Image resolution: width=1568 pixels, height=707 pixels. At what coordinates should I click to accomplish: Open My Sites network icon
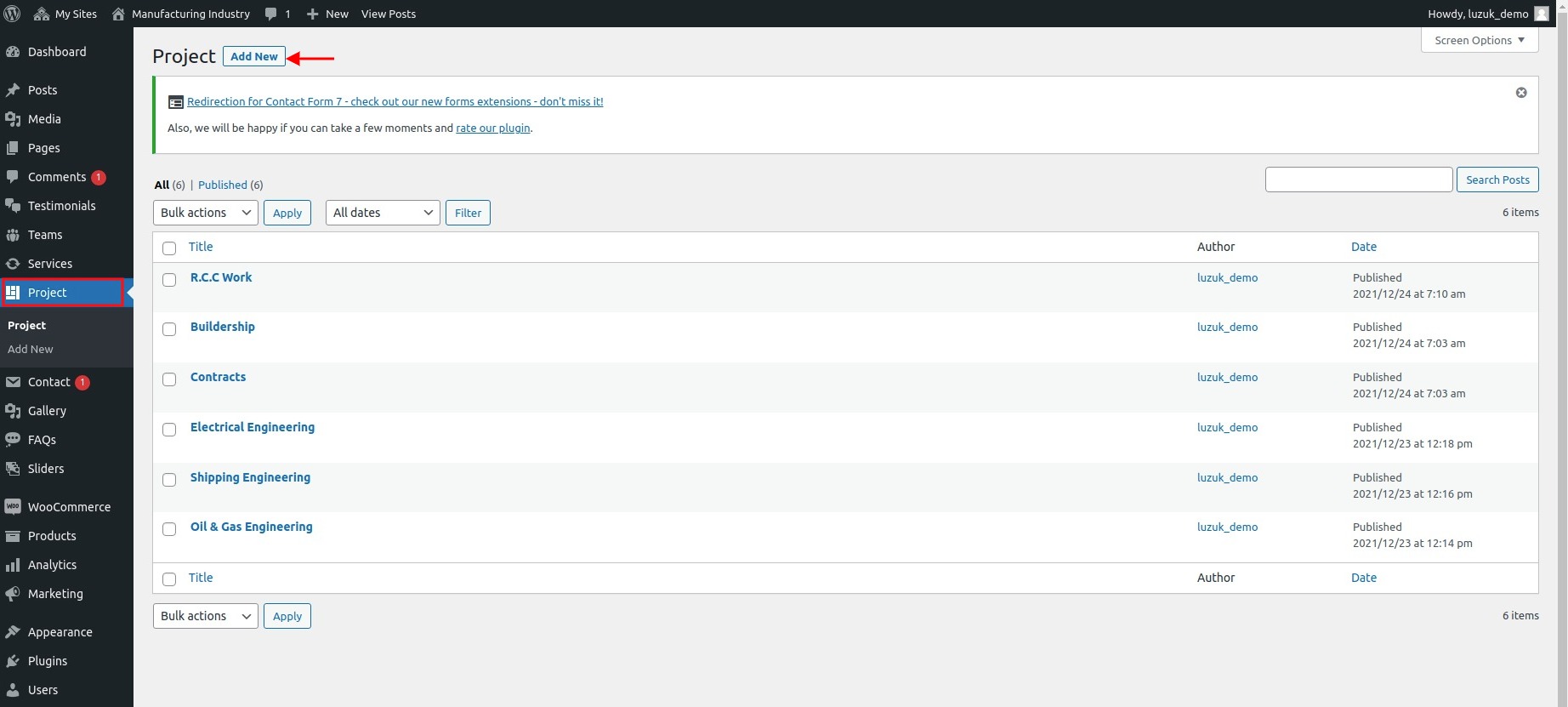coord(41,14)
